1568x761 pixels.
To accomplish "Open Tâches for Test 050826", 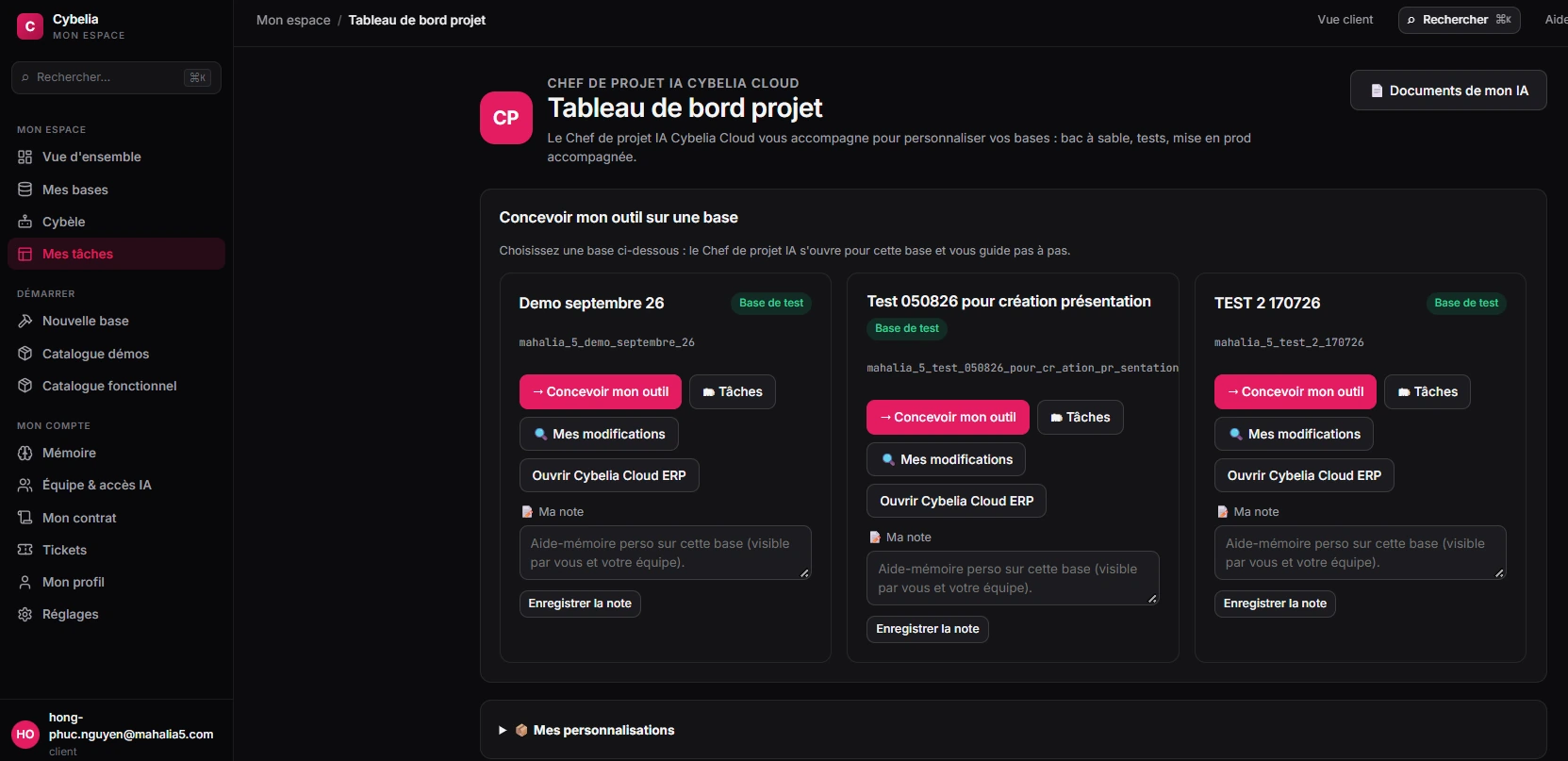I will click(x=1081, y=417).
